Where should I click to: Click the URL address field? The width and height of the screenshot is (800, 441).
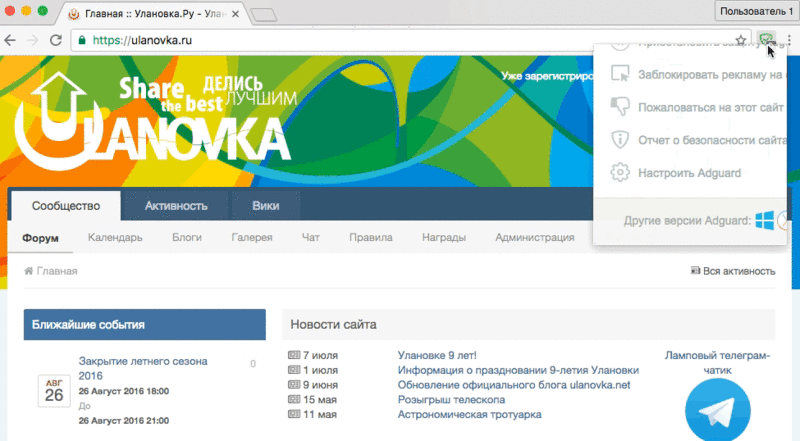click(400, 41)
